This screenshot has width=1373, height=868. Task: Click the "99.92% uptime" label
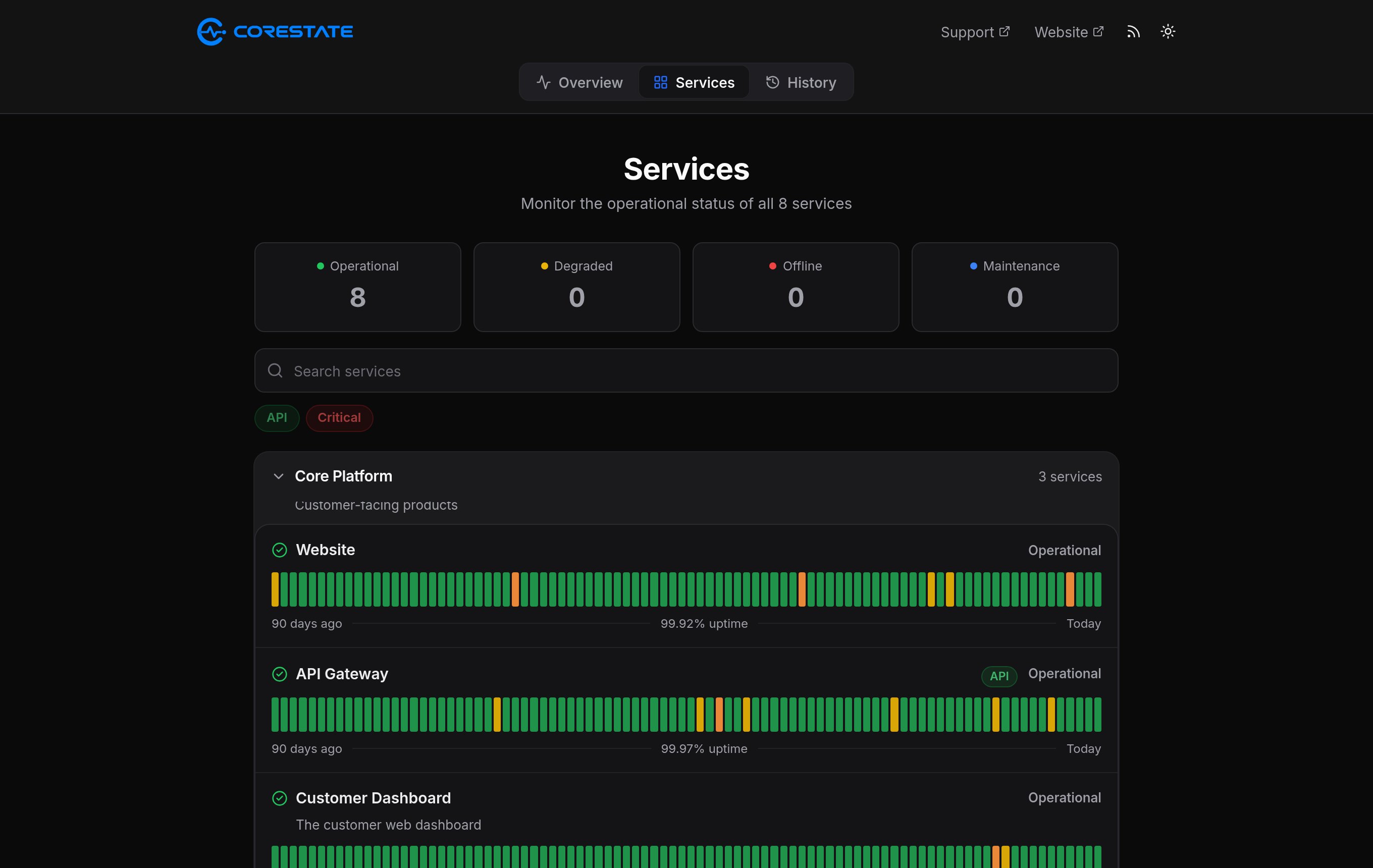tap(704, 624)
